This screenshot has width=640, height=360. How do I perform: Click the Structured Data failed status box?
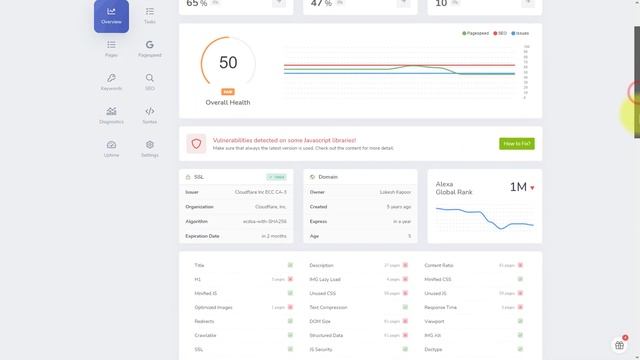405,335
